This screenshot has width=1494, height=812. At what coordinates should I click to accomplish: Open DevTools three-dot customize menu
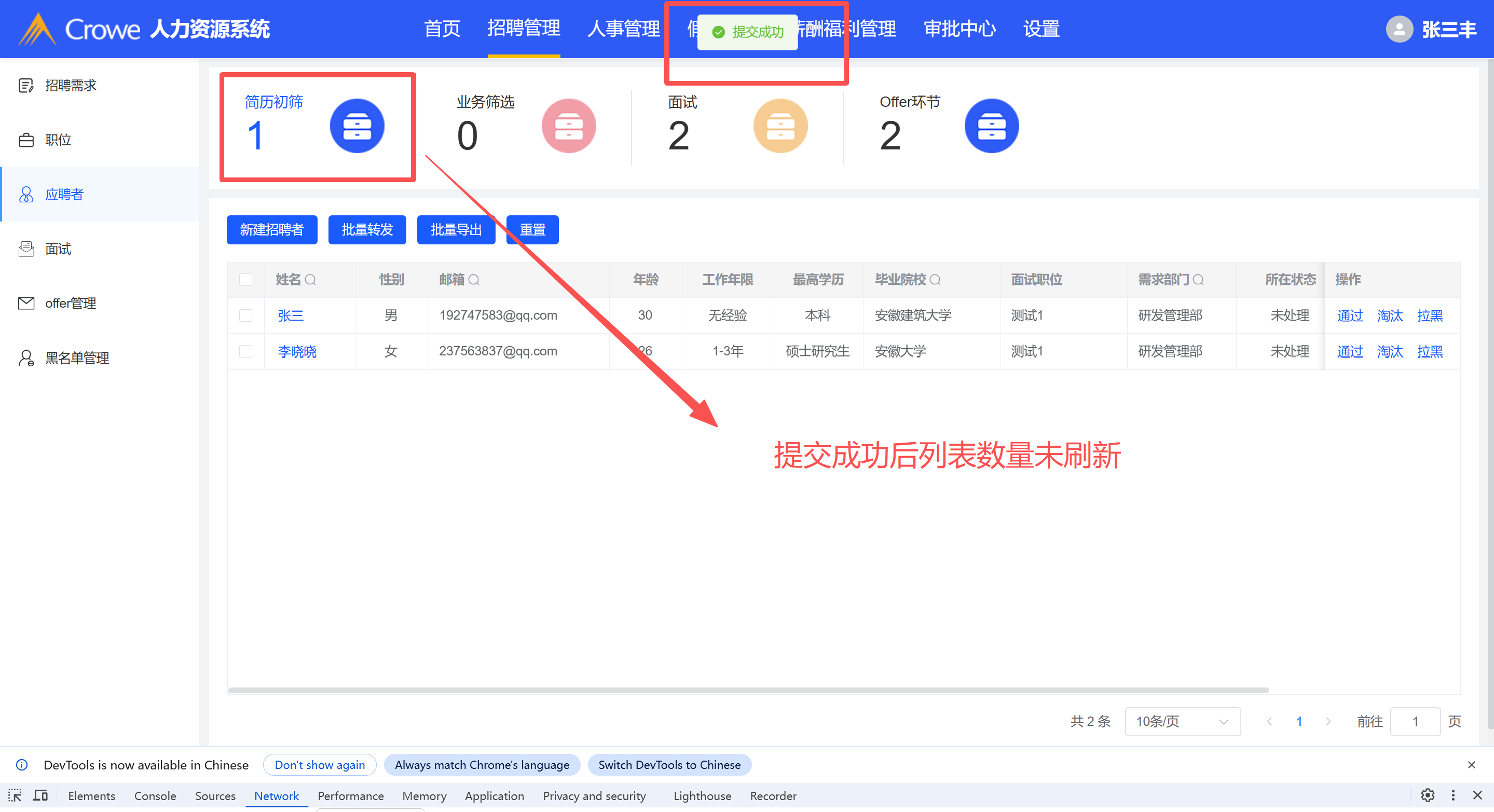click(x=1453, y=795)
